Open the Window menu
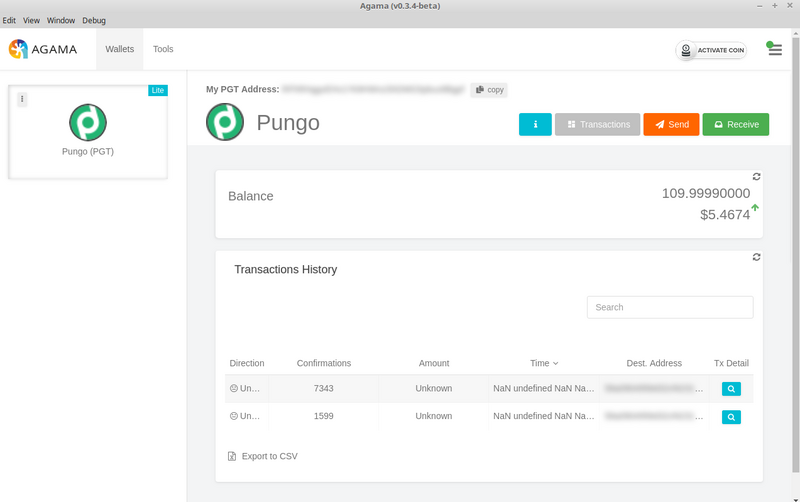Screen dimensions: 800x502 tap(61, 20)
